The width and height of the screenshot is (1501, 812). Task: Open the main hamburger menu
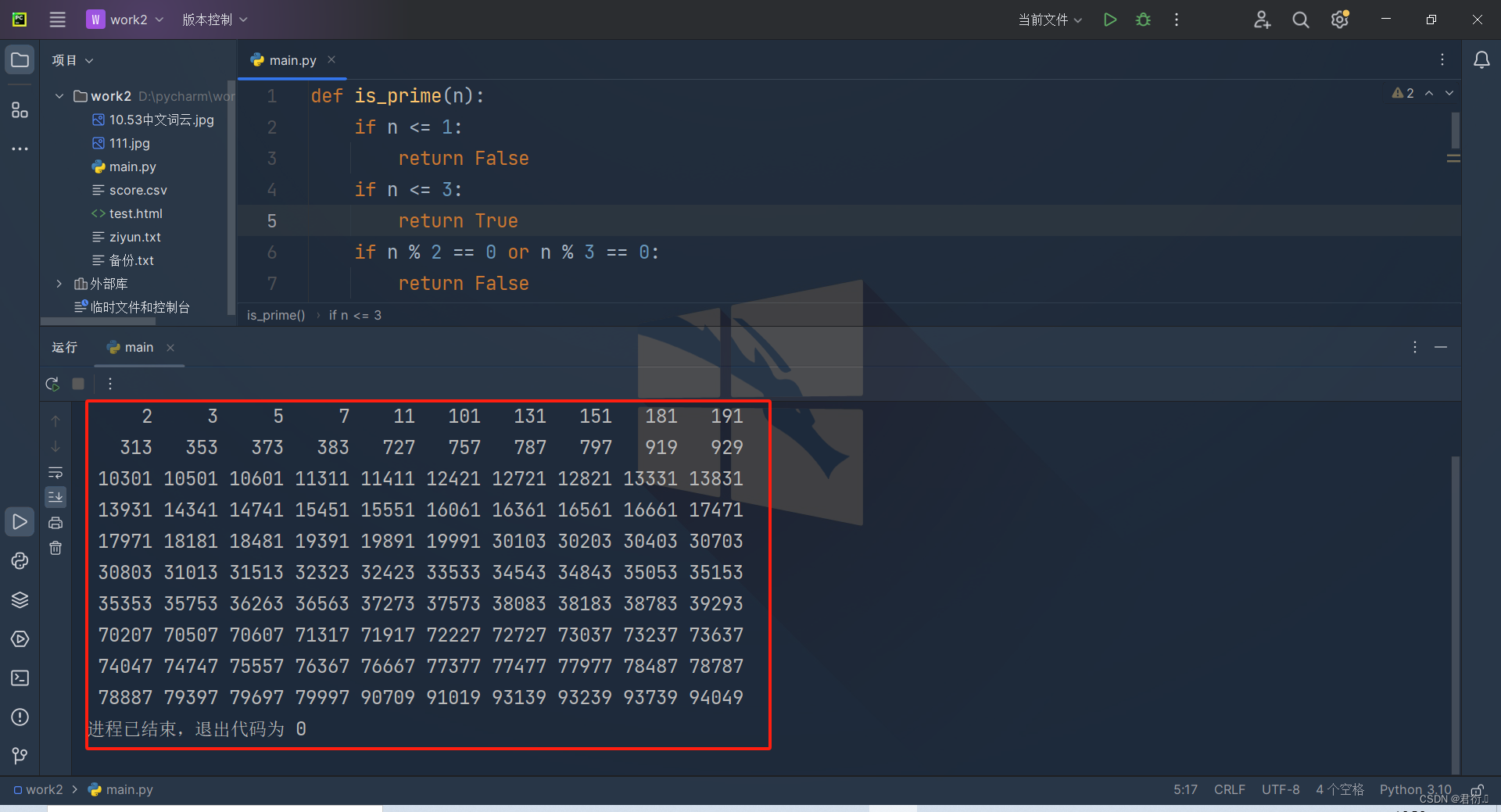pyautogui.click(x=58, y=20)
